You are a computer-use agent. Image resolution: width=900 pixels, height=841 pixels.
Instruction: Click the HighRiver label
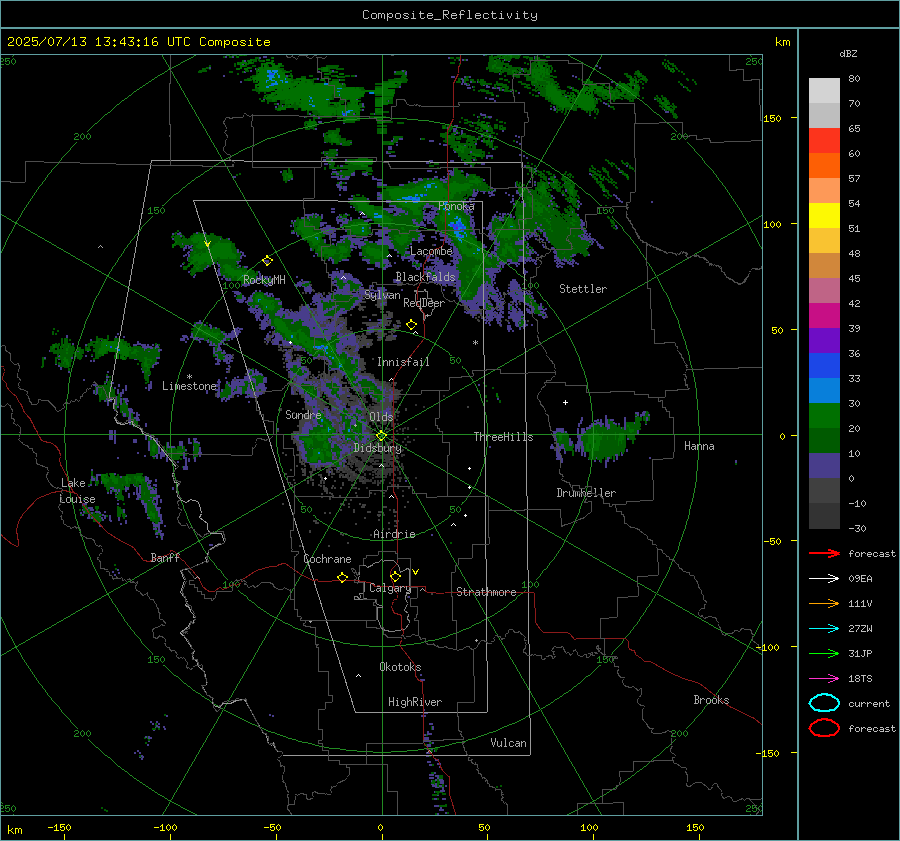coord(414,702)
